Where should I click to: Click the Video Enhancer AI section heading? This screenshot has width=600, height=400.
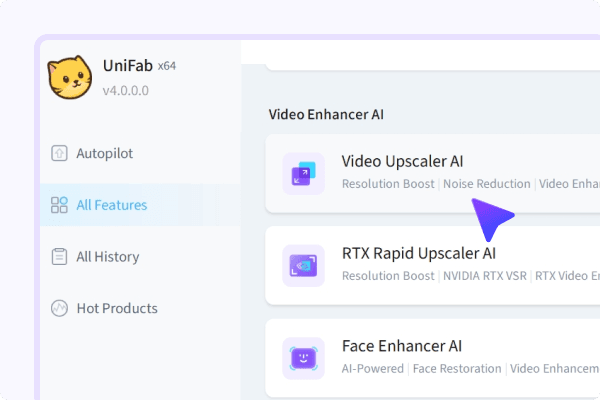click(x=325, y=114)
